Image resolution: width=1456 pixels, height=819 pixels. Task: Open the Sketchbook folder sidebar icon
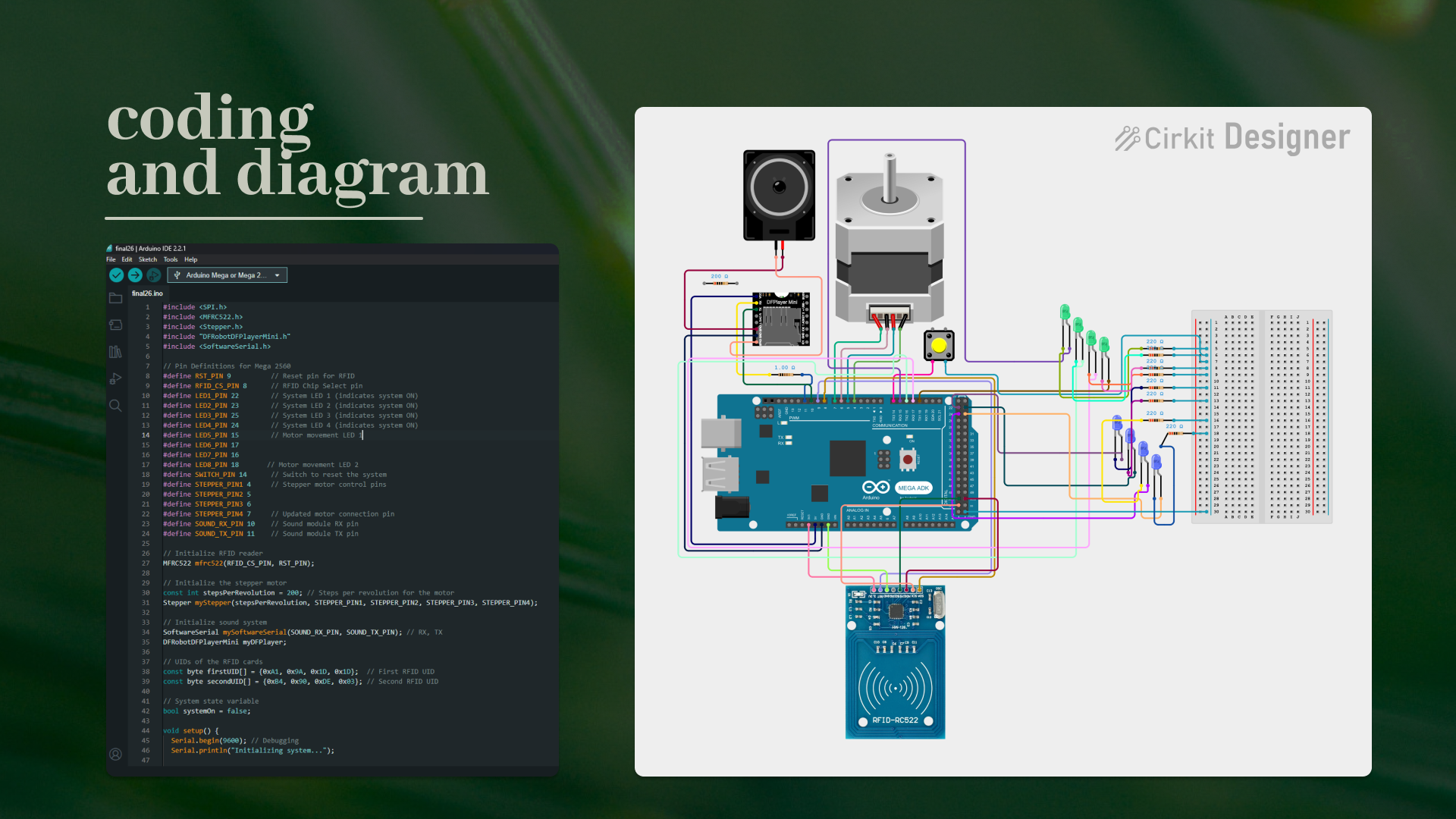tap(115, 298)
